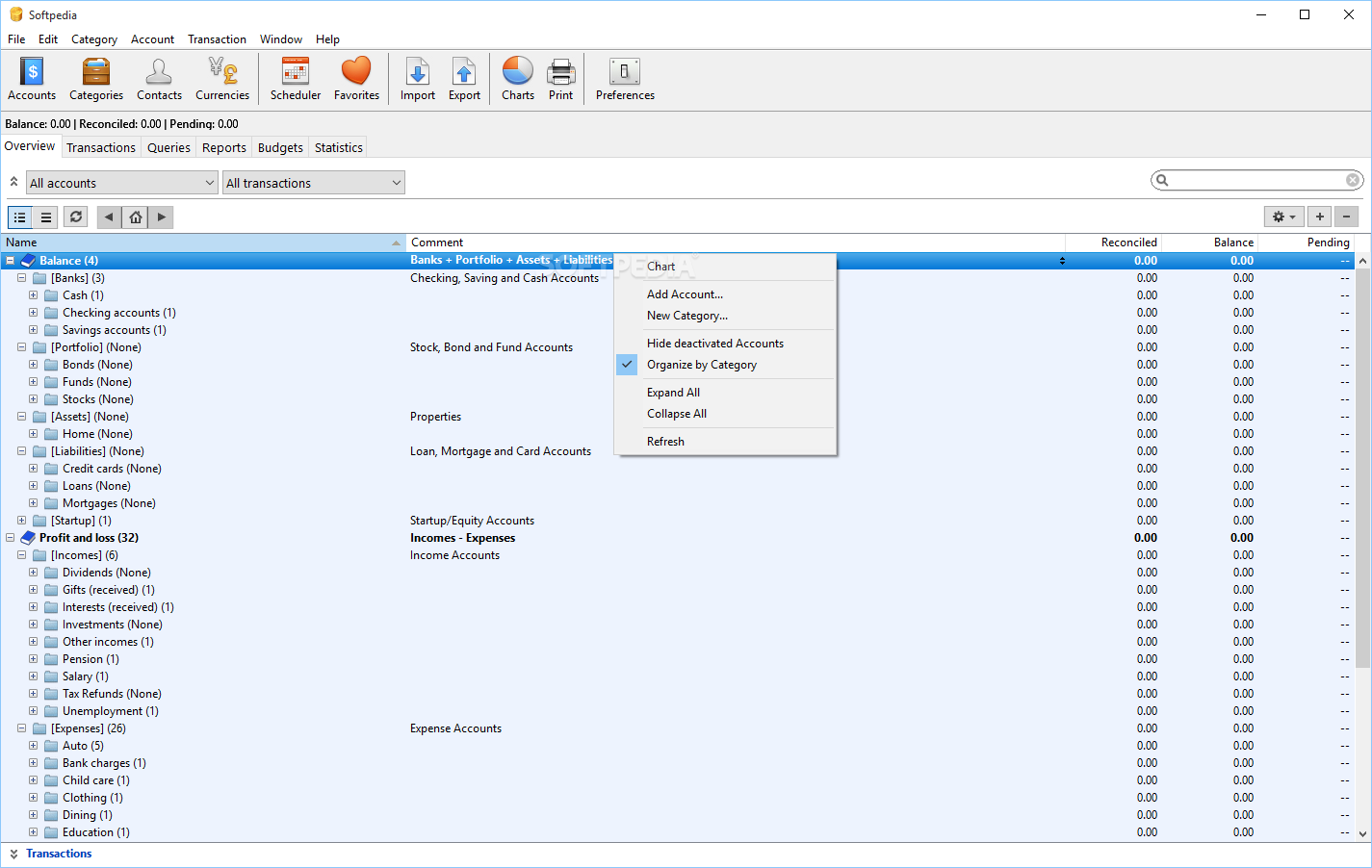Go forward with the right arrow button
The image size is (1372, 868).
coord(162,217)
